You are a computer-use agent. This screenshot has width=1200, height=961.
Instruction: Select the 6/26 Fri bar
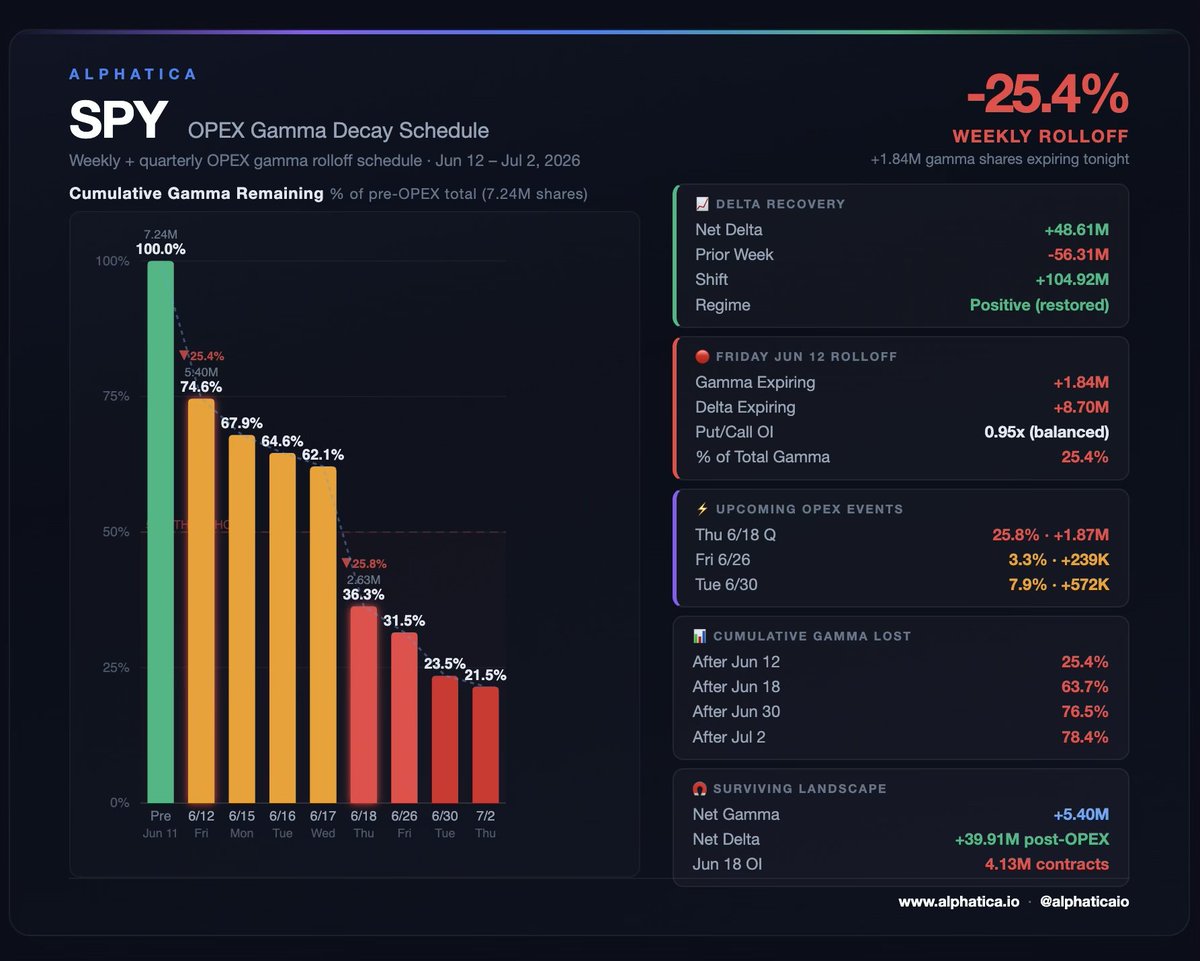click(404, 718)
